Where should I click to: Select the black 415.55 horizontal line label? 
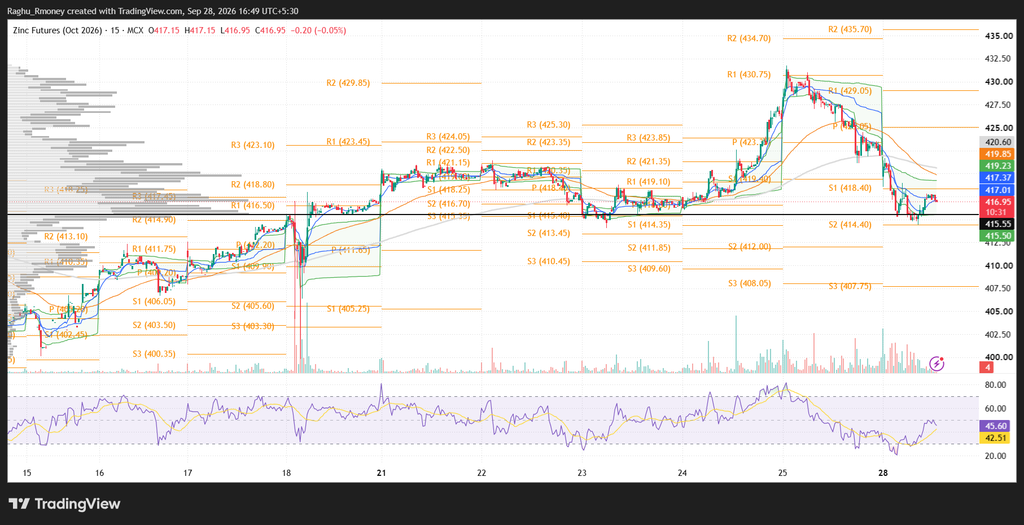[x=999, y=223]
